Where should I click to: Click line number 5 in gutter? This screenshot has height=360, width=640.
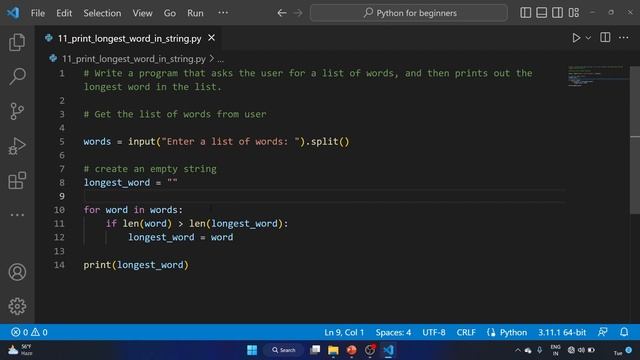[x=62, y=142]
